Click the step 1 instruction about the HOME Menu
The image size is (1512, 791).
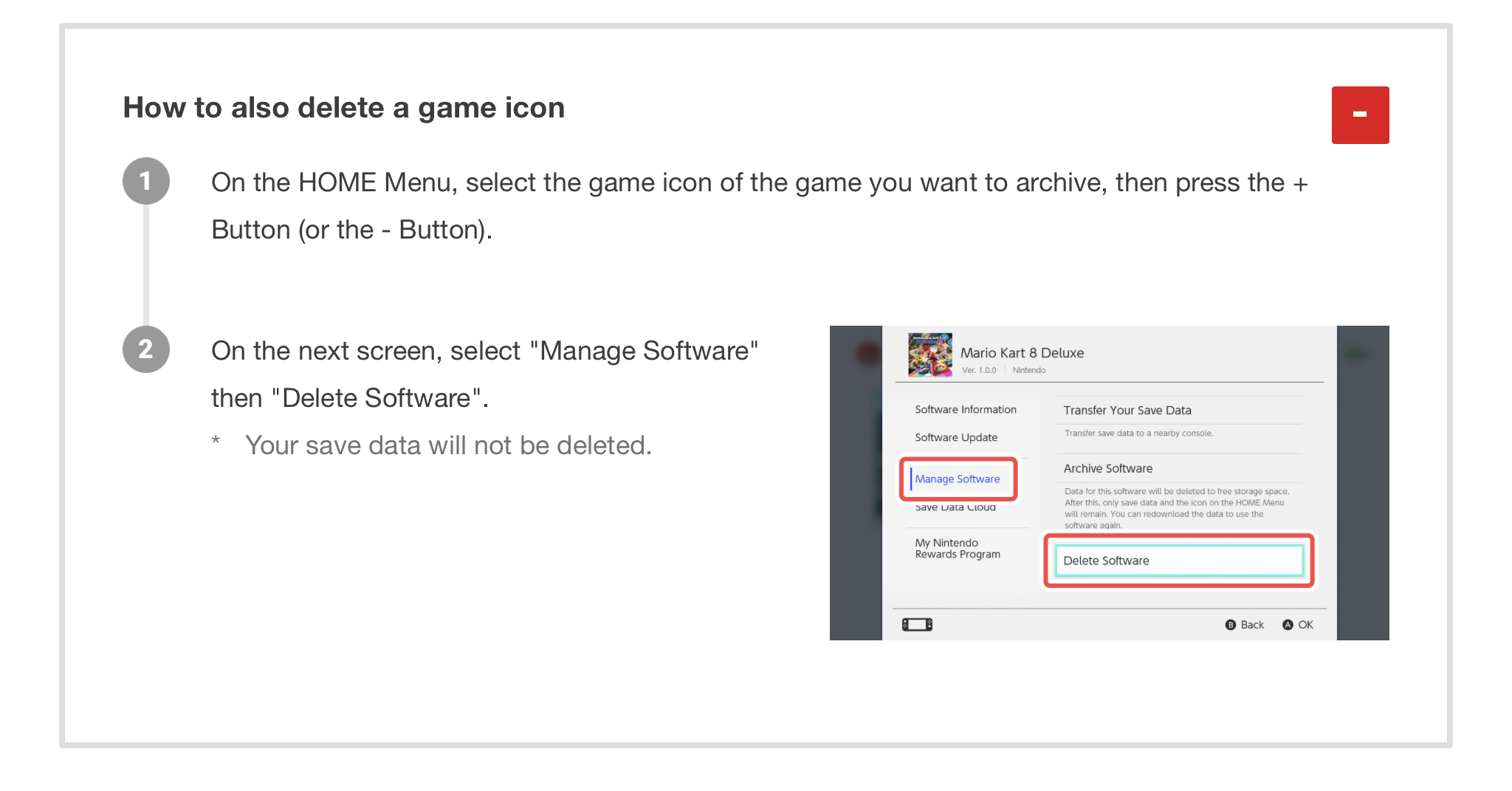760,206
